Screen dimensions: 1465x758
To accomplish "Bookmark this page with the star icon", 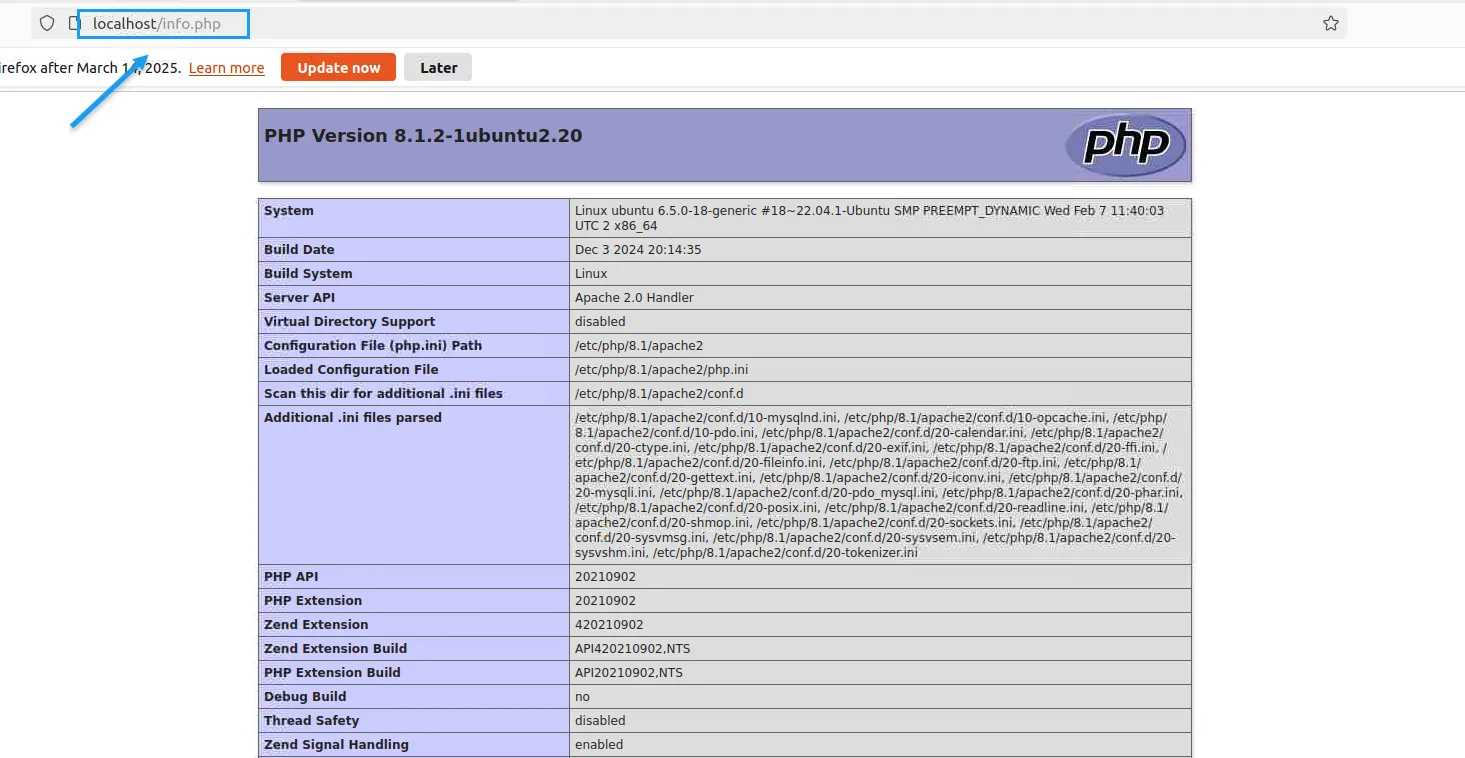I will [x=1330, y=24].
